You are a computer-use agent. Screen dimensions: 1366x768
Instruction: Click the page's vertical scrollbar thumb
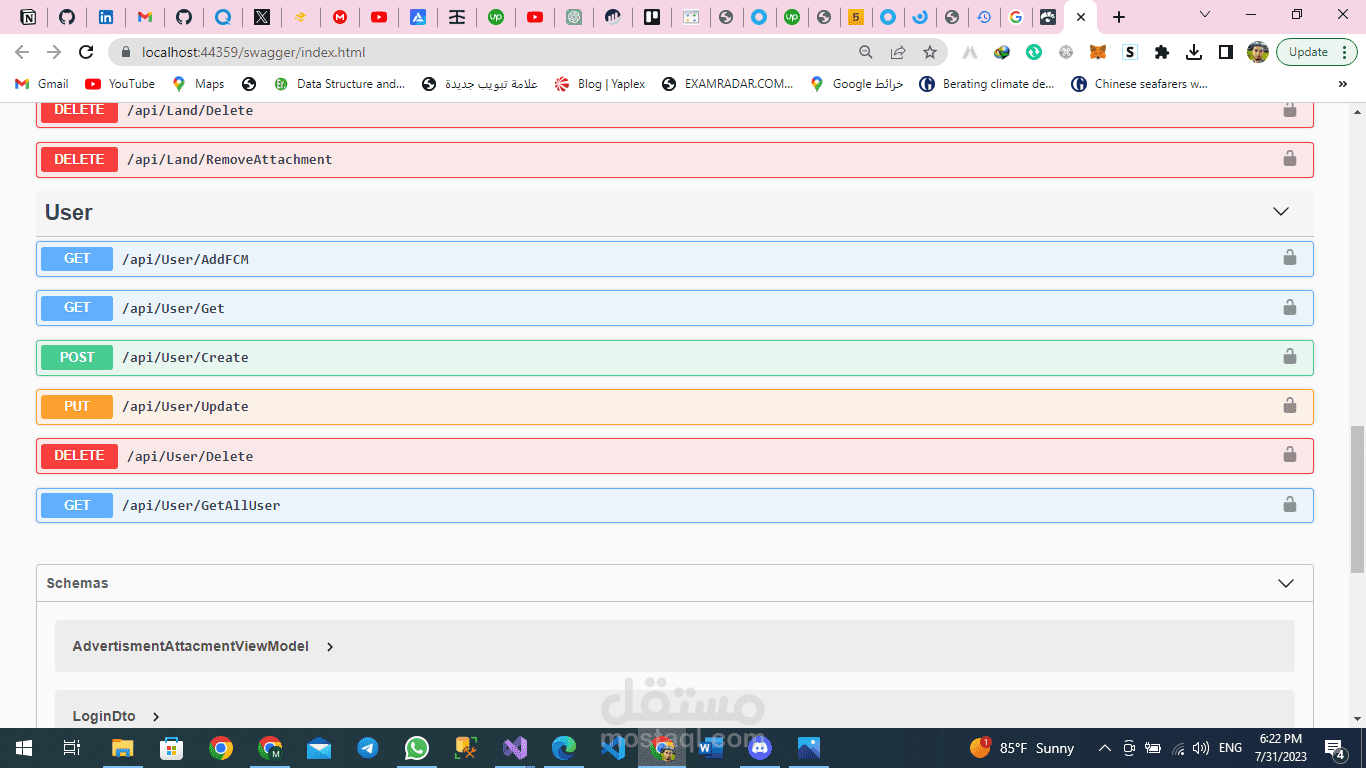click(x=1357, y=498)
